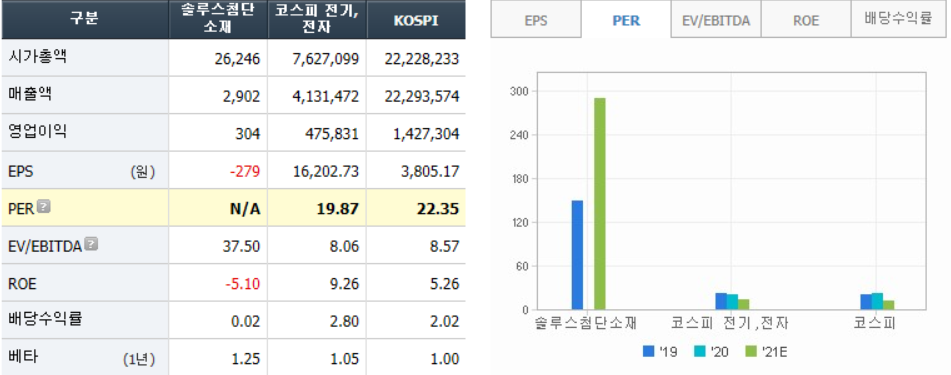Click operating profit value 304
The image size is (951, 375).
pos(248,134)
